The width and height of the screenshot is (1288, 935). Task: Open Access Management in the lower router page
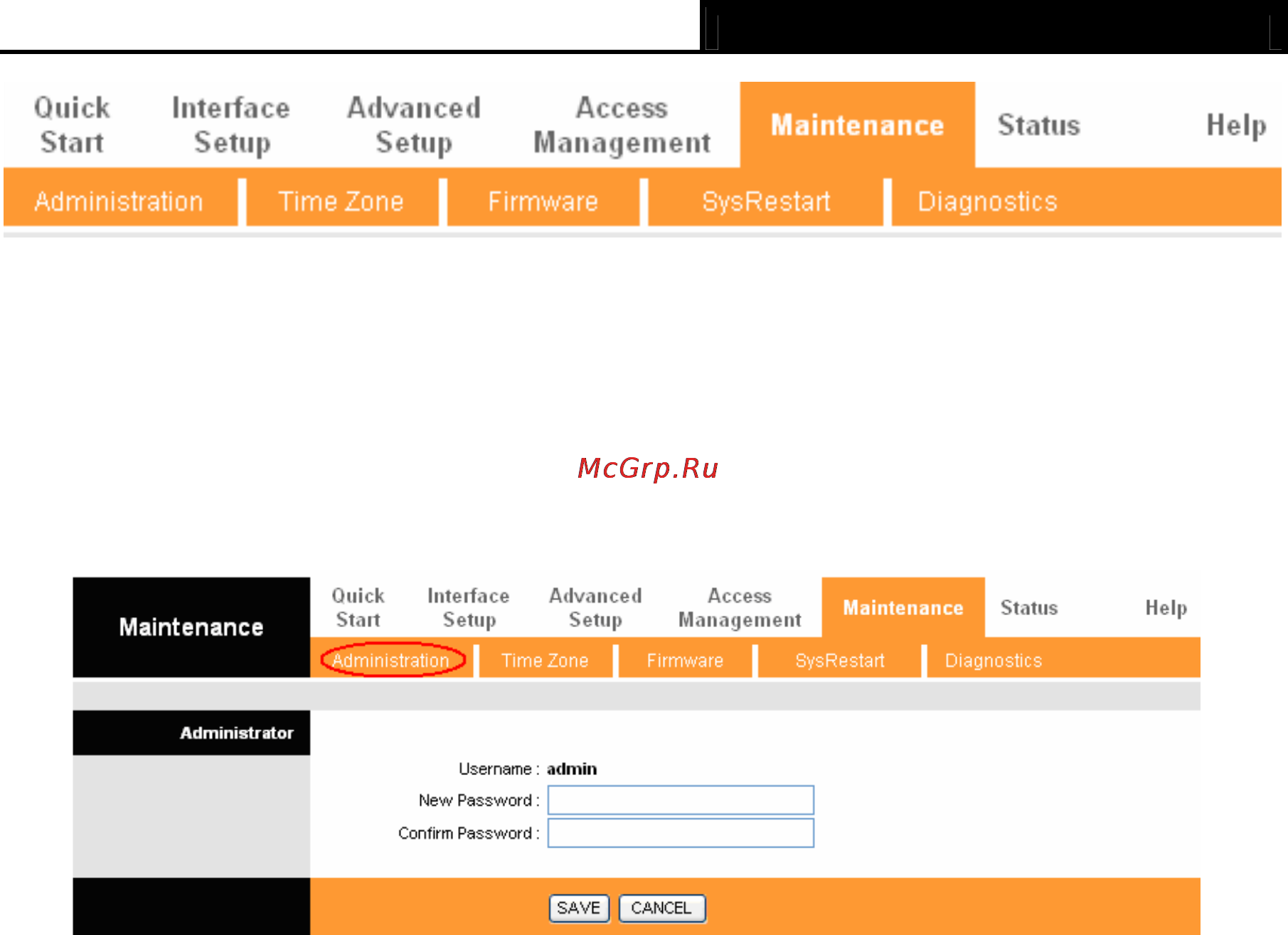click(740, 608)
